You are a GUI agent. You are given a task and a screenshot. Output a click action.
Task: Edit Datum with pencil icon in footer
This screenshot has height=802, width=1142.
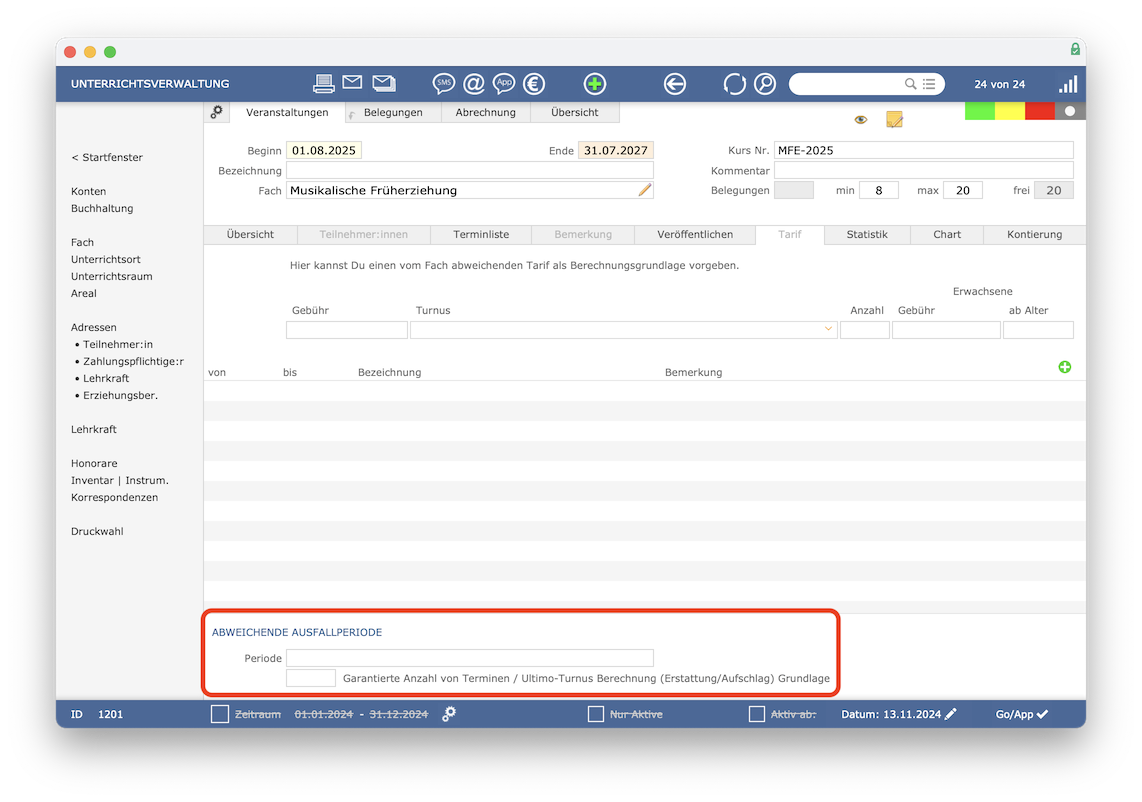pos(950,714)
